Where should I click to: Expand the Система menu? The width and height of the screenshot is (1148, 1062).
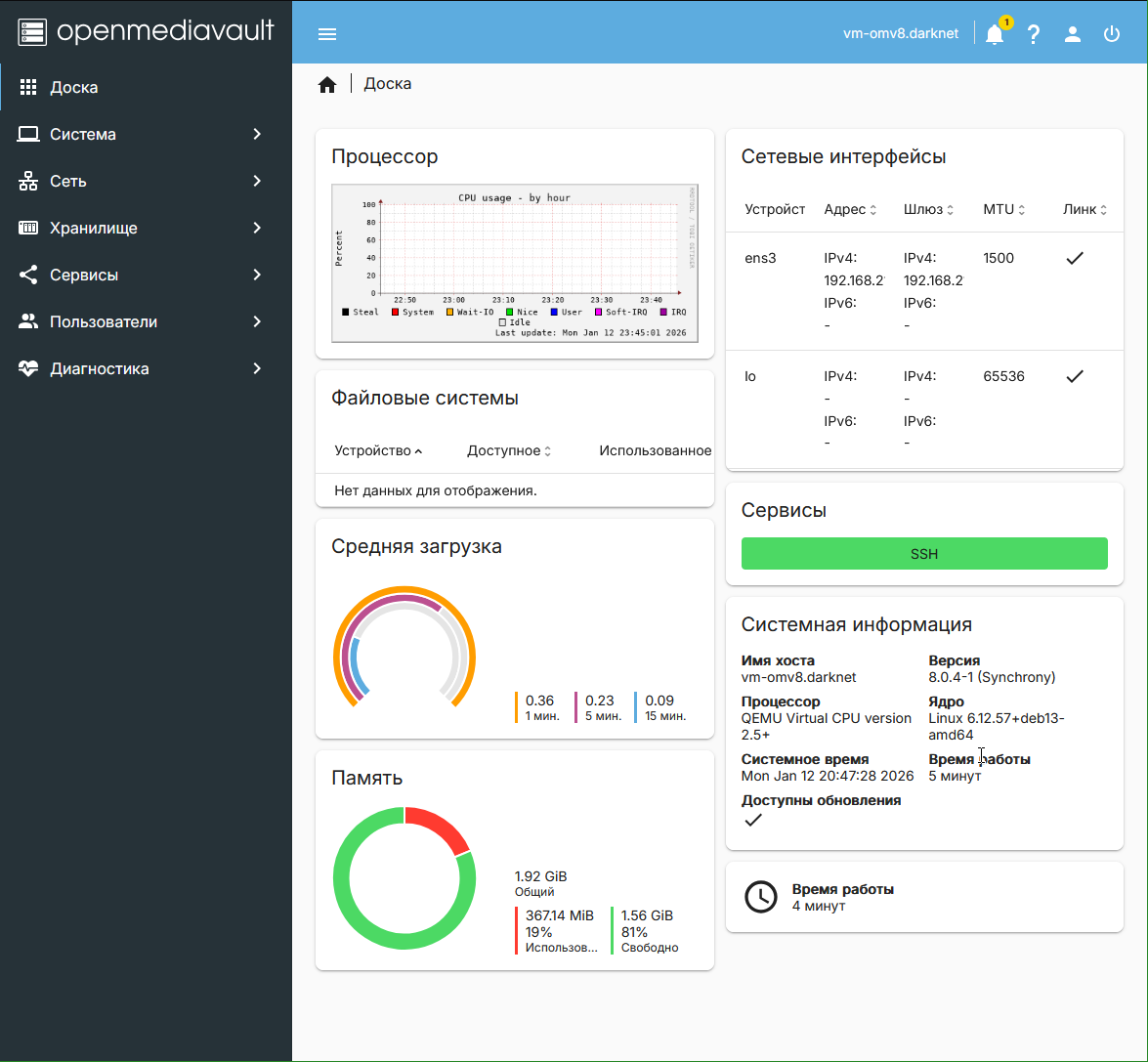click(x=83, y=135)
